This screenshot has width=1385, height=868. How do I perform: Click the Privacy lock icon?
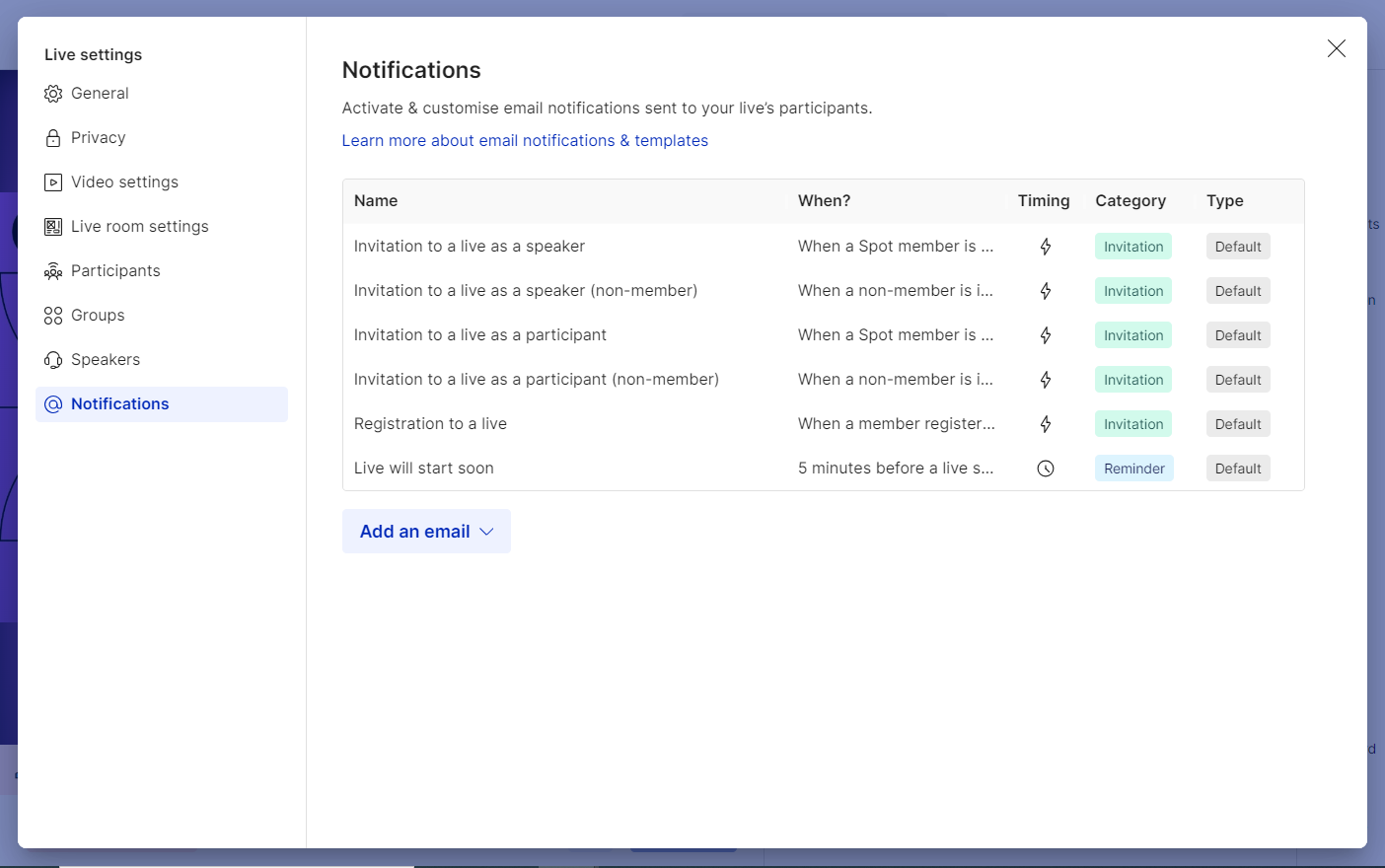click(53, 138)
